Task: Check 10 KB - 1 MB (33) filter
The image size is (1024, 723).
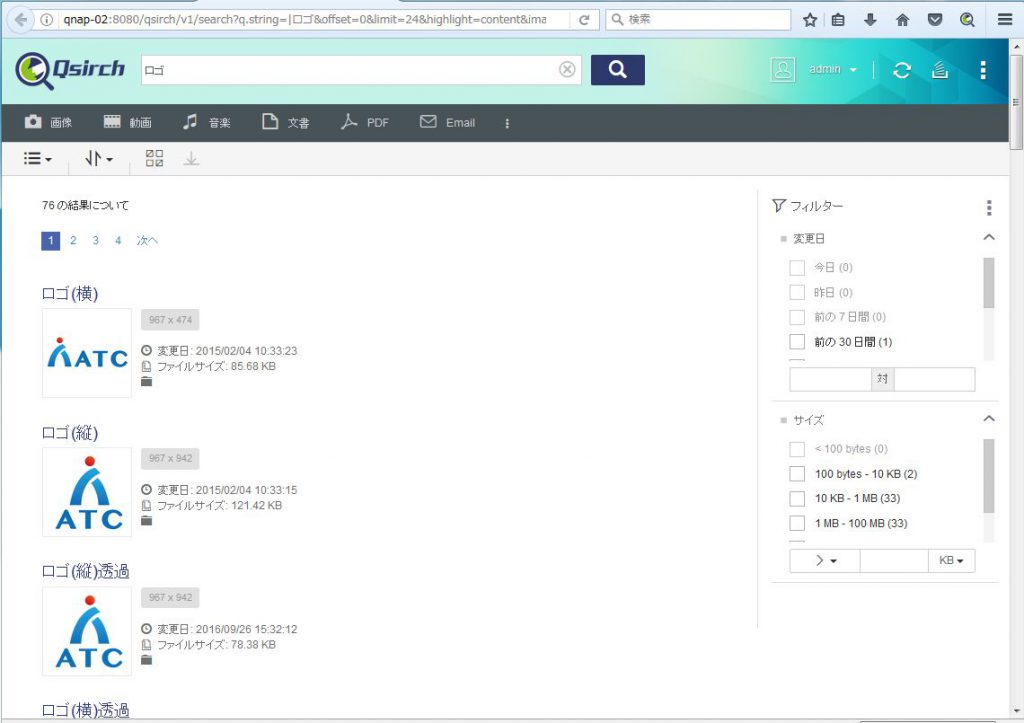Action: [797, 498]
